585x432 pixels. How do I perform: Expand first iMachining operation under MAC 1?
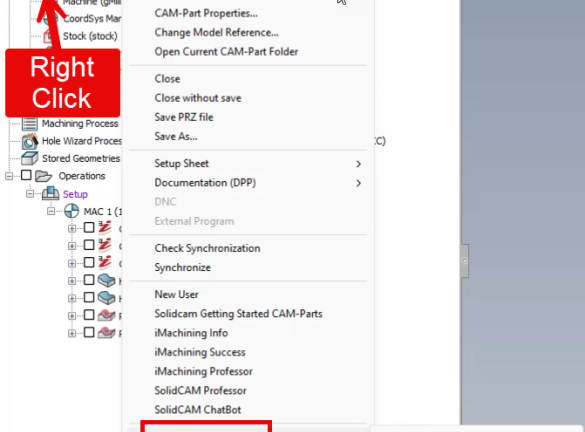(72, 229)
